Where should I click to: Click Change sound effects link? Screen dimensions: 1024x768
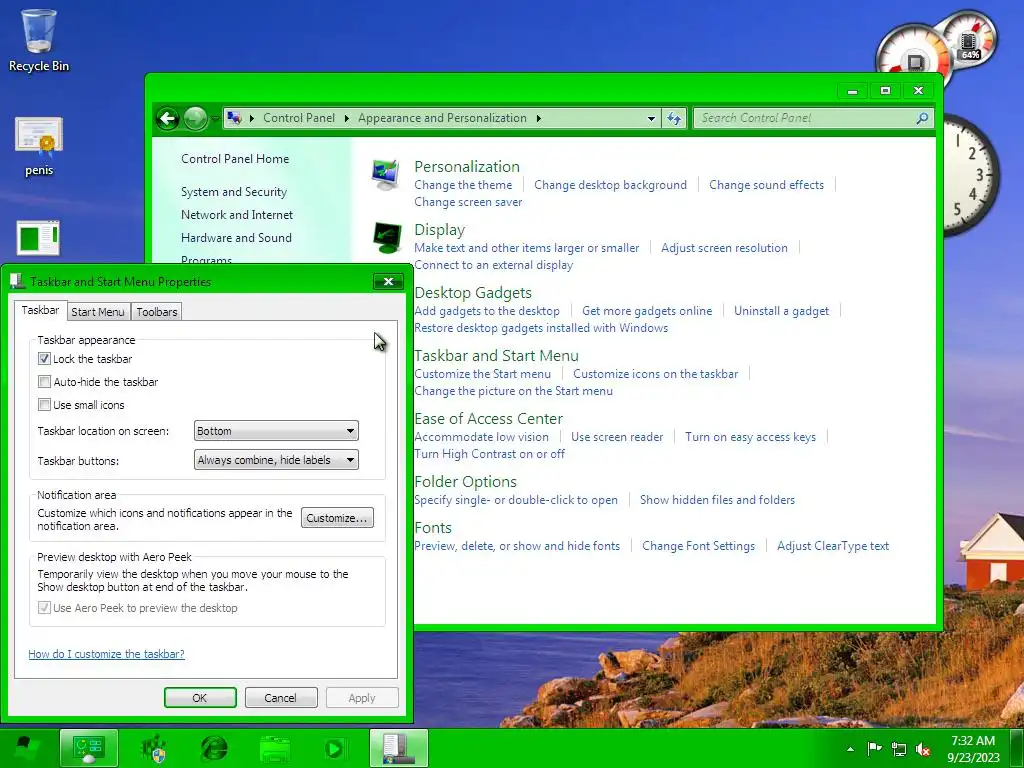pos(767,185)
